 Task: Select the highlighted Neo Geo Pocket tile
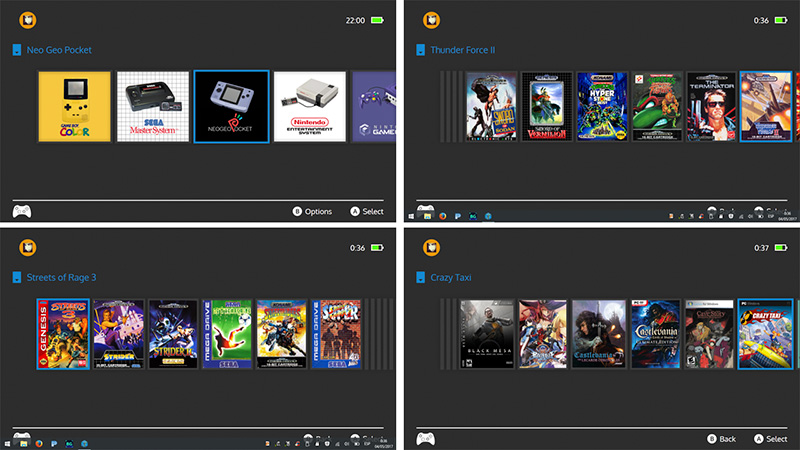click(231, 106)
